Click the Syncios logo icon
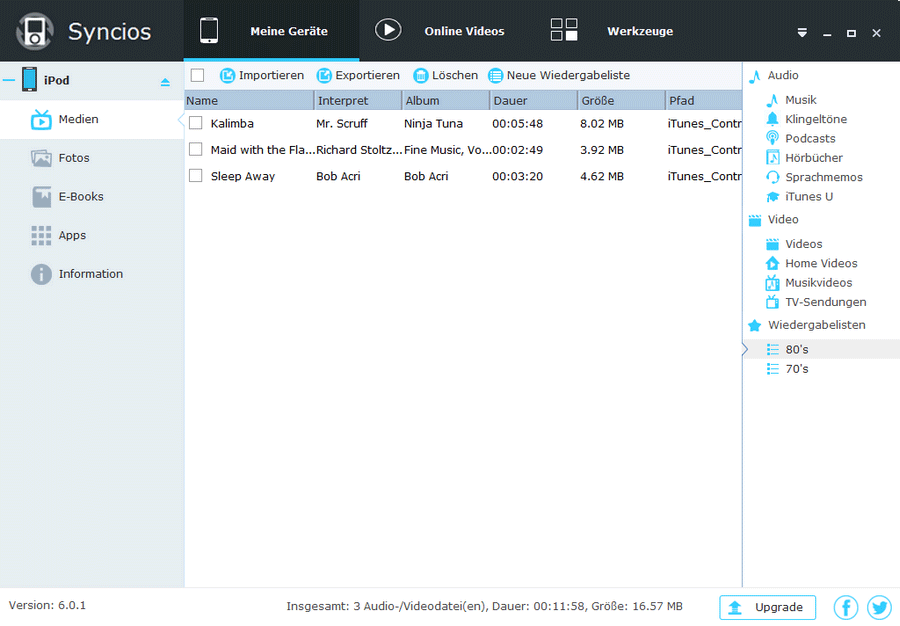 (35, 31)
